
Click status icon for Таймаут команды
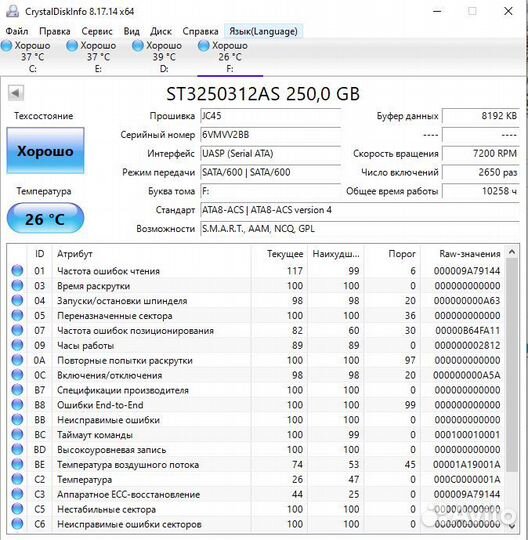click(x=17, y=435)
